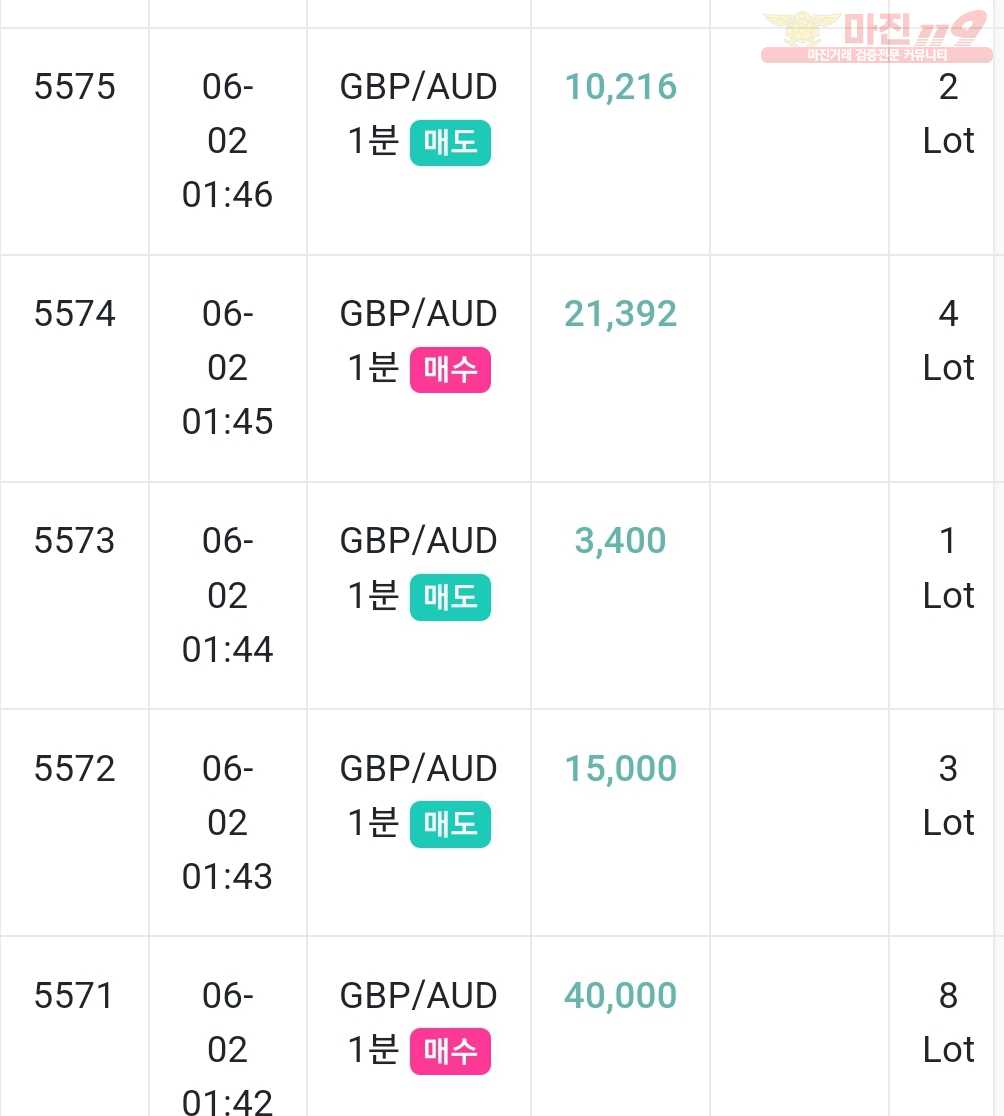Select order number 5572
The image size is (1004, 1116).
(x=75, y=769)
